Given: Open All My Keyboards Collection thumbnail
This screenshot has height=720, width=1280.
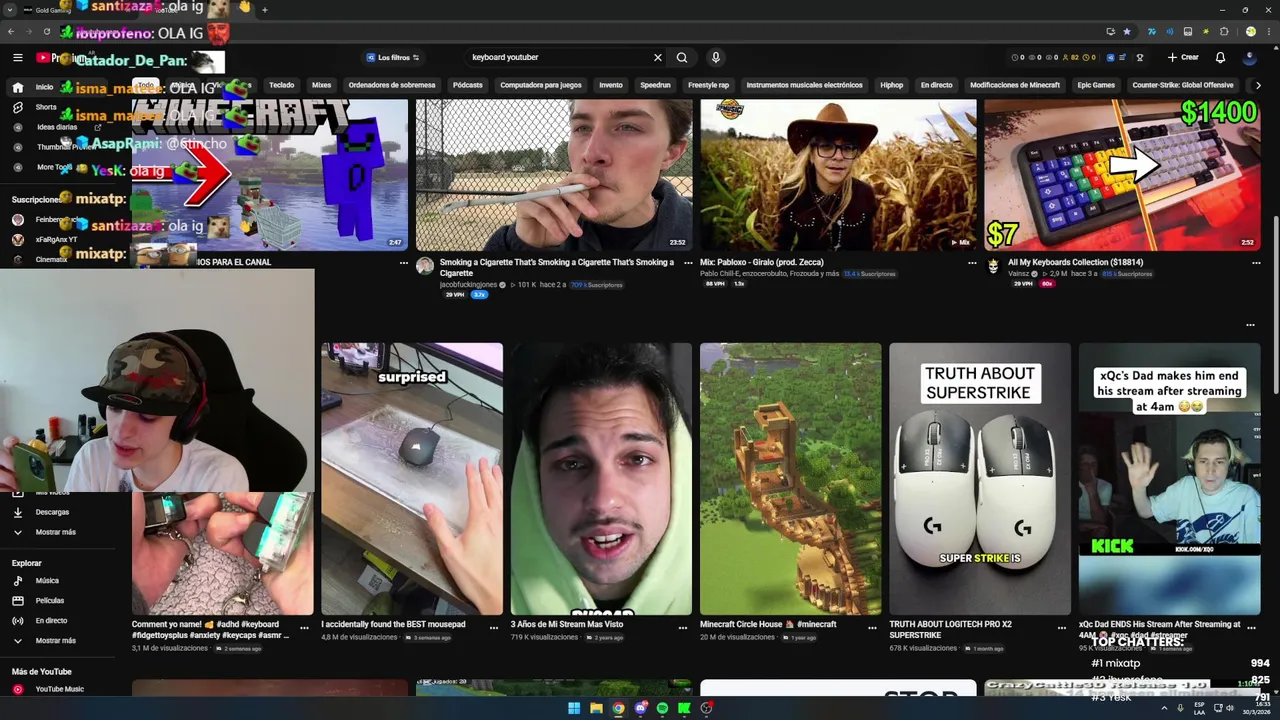Looking at the screenshot, I should [1122, 174].
